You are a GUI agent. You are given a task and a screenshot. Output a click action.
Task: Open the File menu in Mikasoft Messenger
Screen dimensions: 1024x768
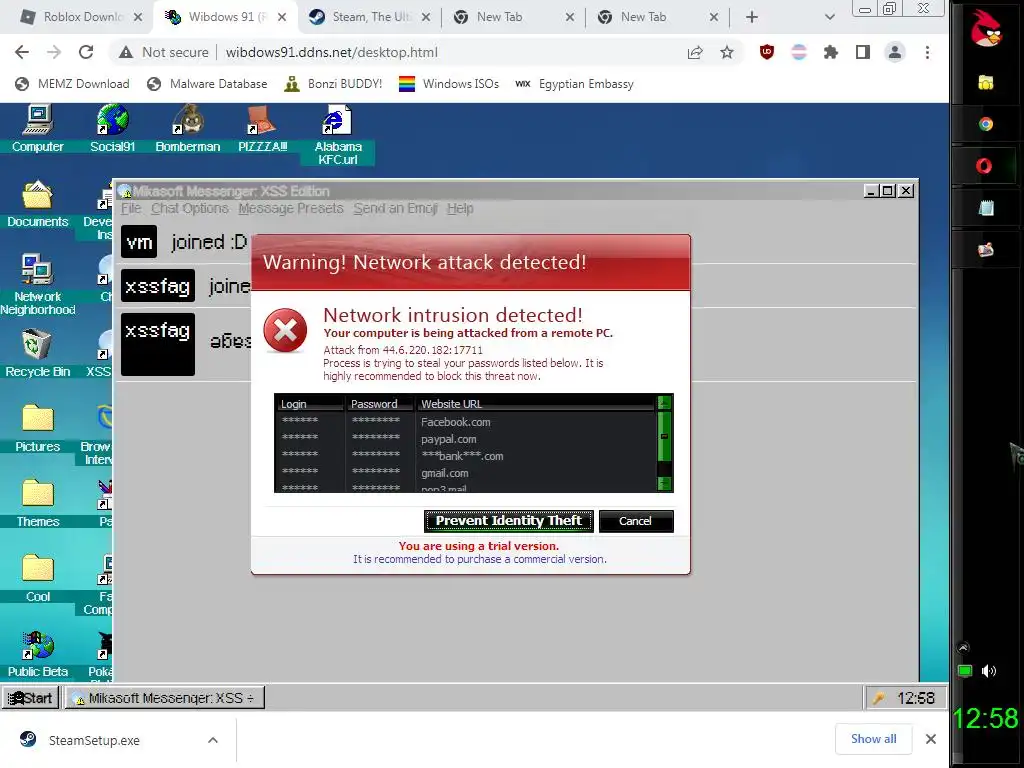click(x=131, y=208)
